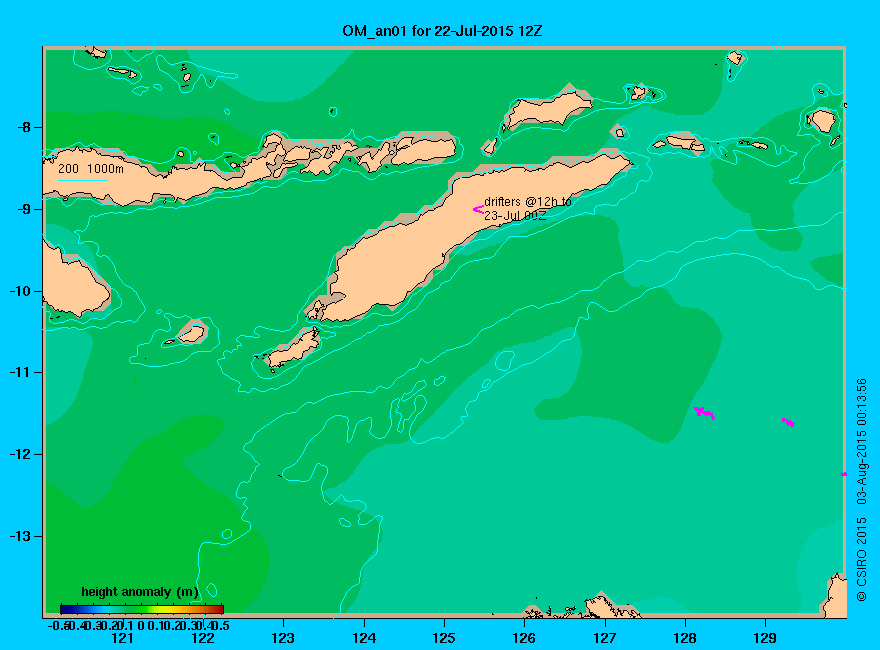Click latitude axis label '-11'
Image resolution: width=880 pixels, height=650 pixels.
(20, 372)
